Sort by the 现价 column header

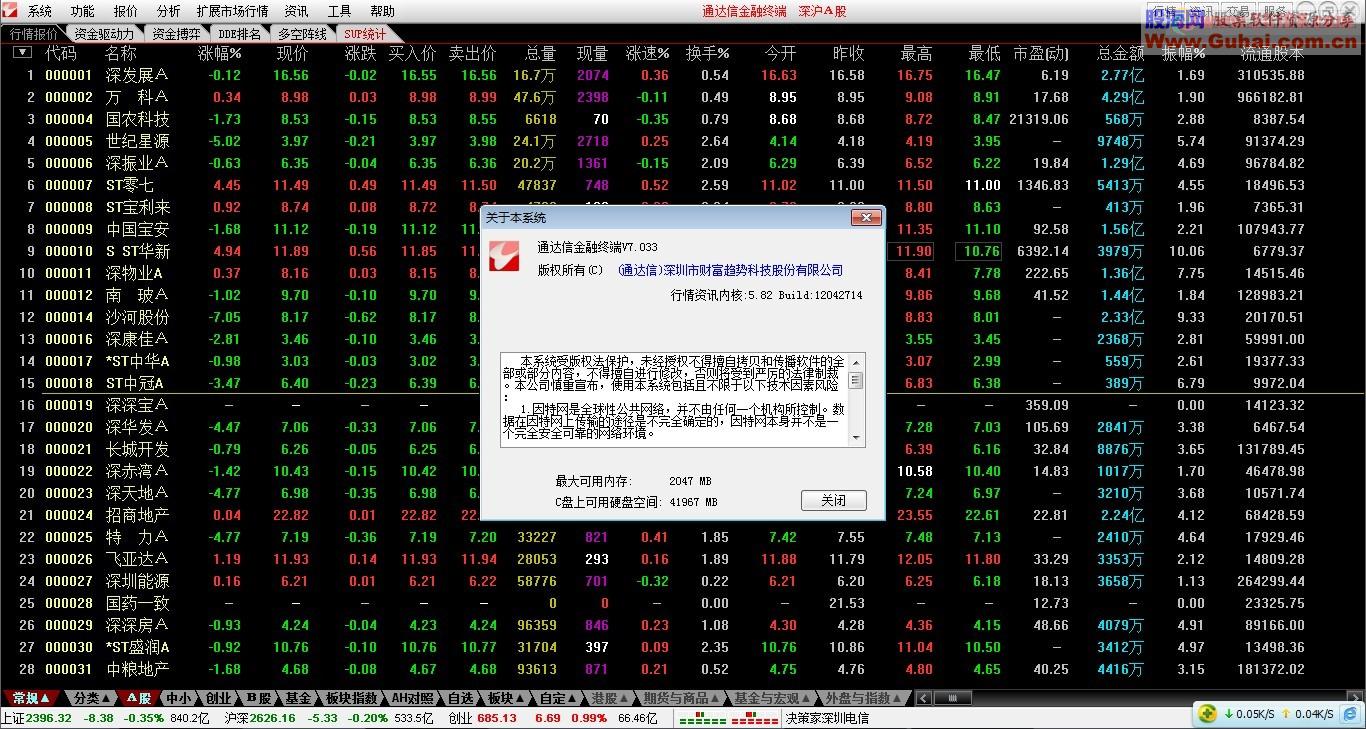292,53
